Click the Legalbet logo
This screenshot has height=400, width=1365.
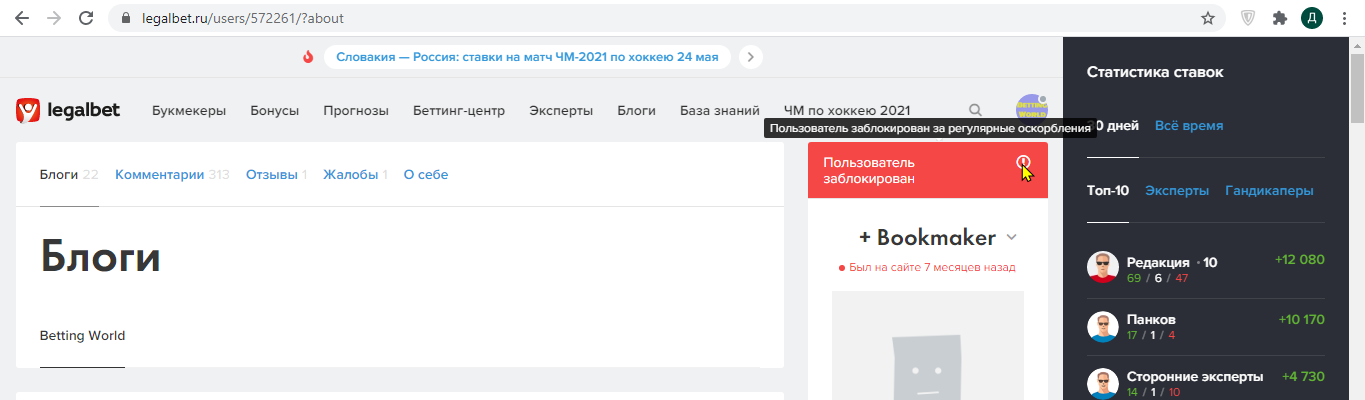click(x=68, y=110)
